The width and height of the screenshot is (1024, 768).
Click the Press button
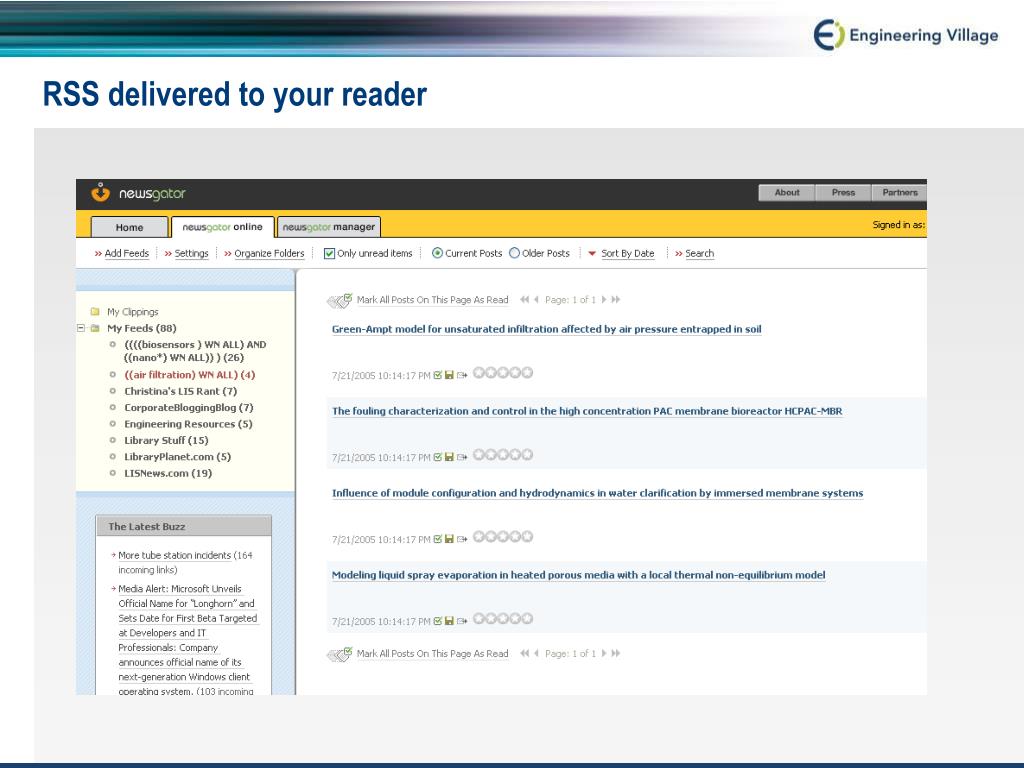click(843, 193)
